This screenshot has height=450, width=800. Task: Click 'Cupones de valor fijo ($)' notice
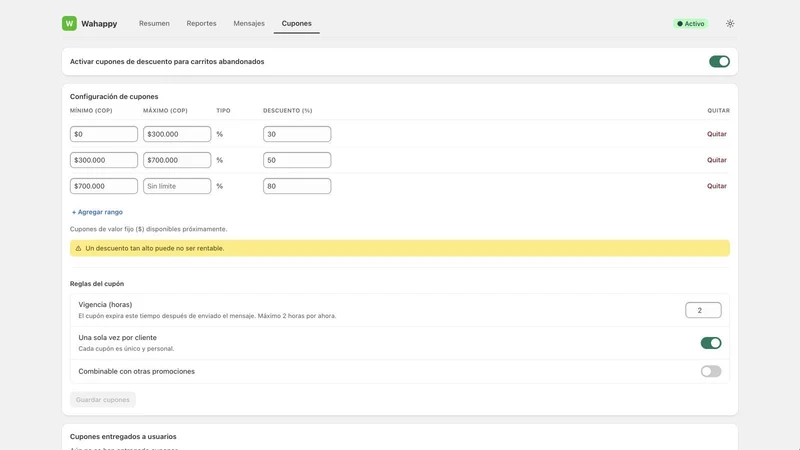click(x=148, y=229)
